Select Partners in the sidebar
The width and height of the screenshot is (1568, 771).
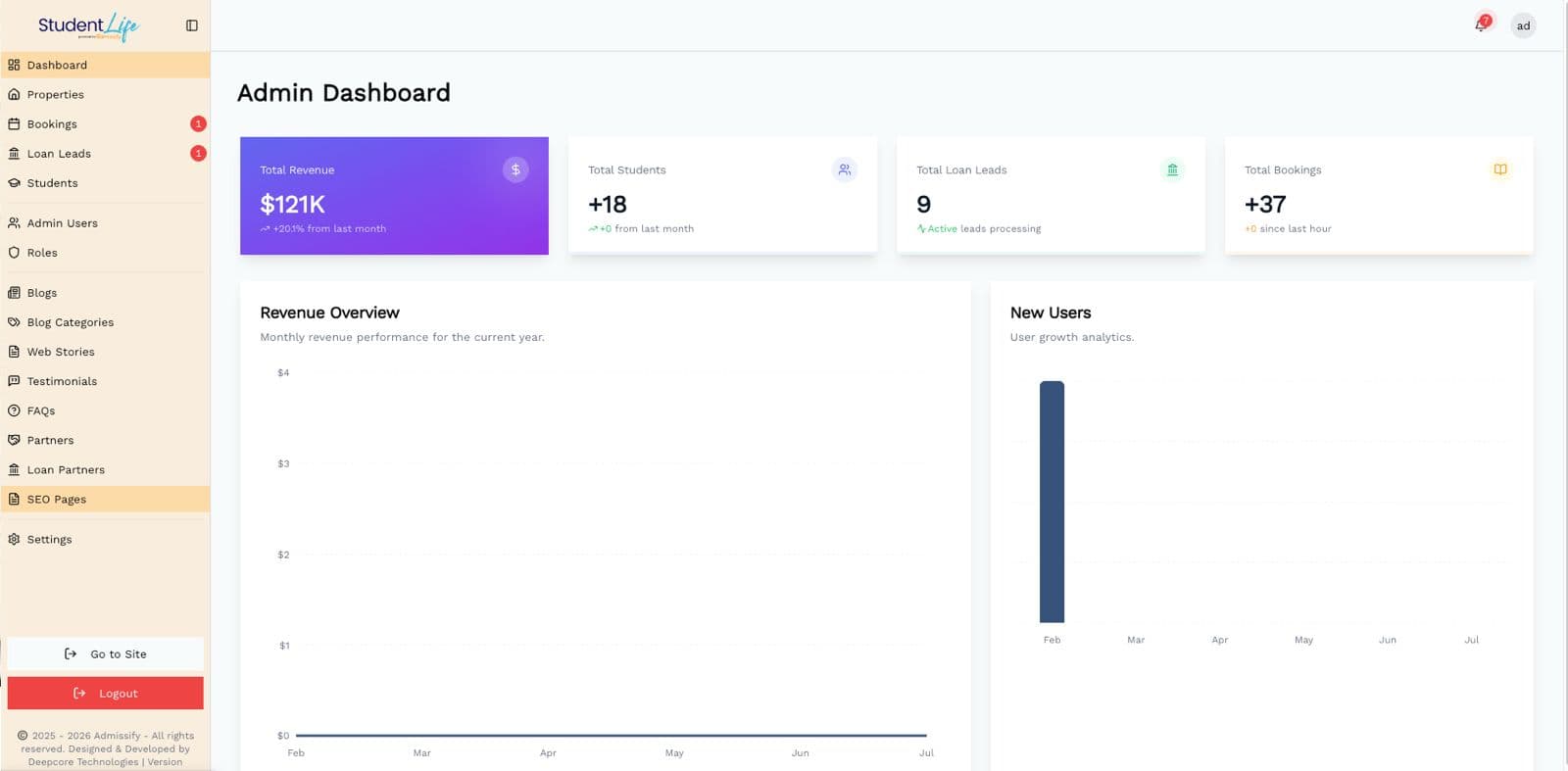pos(105,440)
